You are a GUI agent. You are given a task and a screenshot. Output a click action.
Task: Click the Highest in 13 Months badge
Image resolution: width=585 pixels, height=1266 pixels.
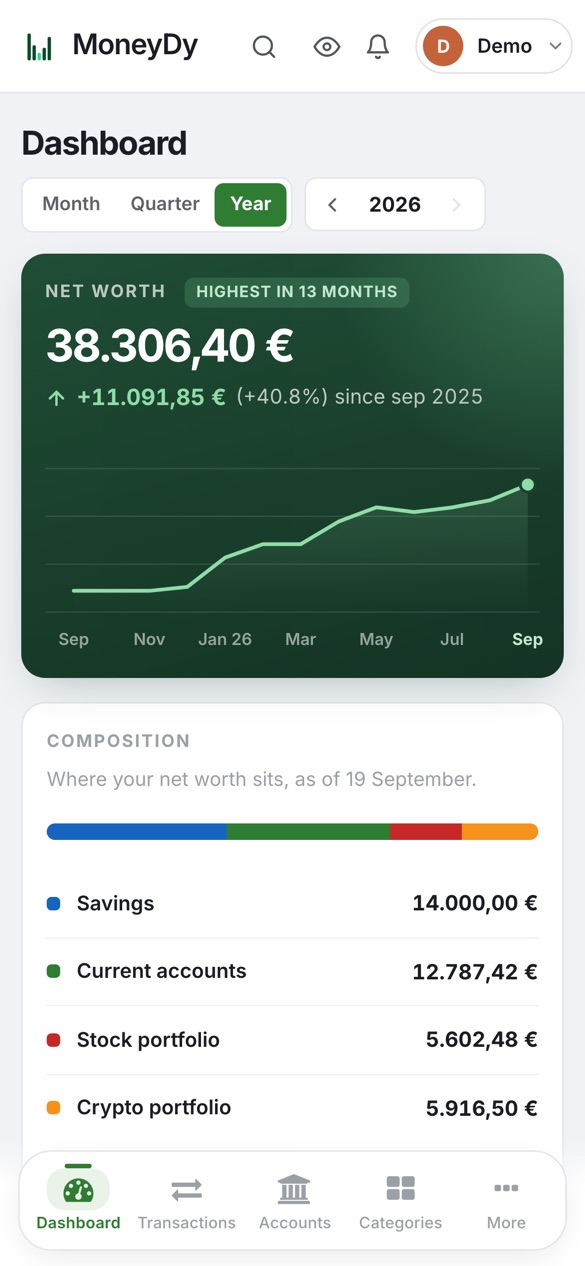click(x=297, y=292)
